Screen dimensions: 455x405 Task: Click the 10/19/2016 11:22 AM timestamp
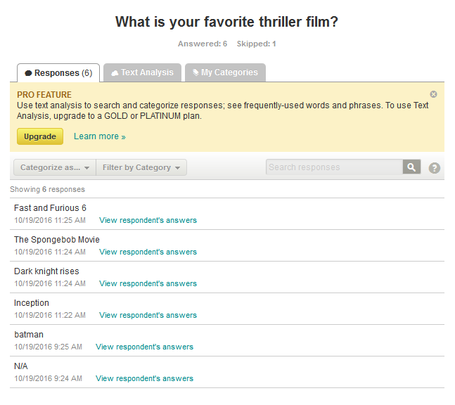50,315
